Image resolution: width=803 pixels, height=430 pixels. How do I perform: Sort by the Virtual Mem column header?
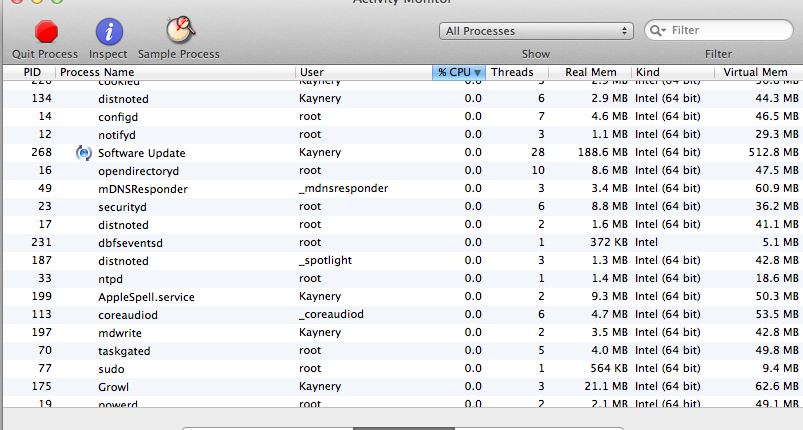coord(758,72)
